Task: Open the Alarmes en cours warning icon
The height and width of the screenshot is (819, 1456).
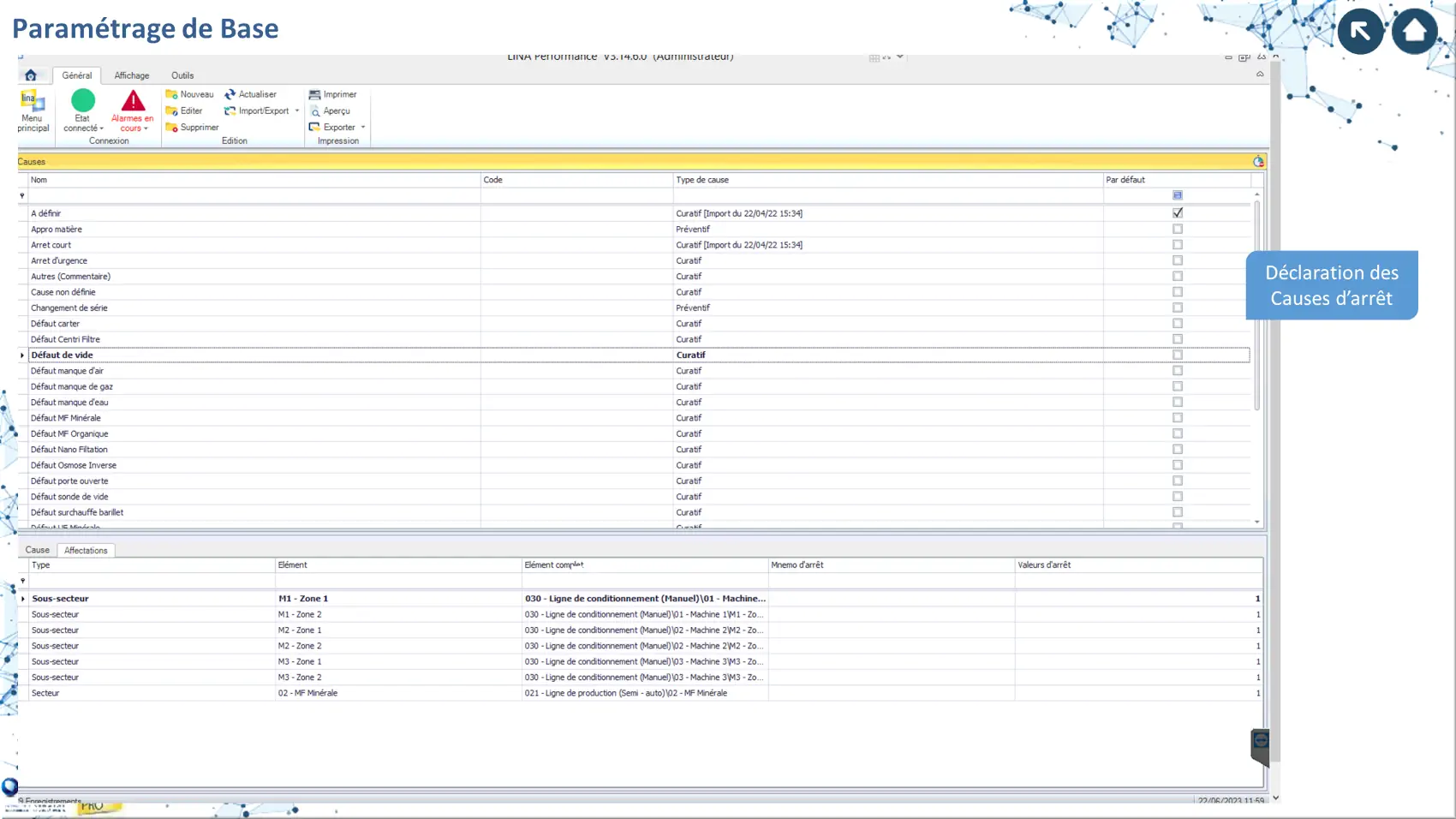Action: [133, 102]
